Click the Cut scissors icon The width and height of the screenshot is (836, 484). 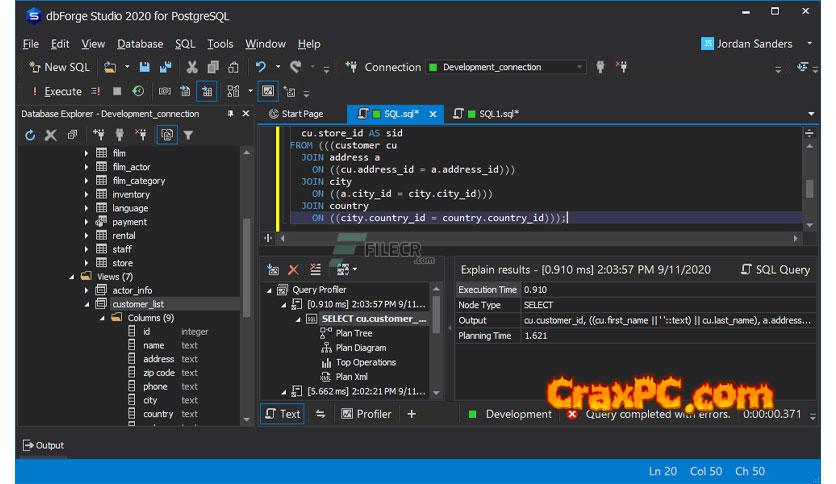192,67
